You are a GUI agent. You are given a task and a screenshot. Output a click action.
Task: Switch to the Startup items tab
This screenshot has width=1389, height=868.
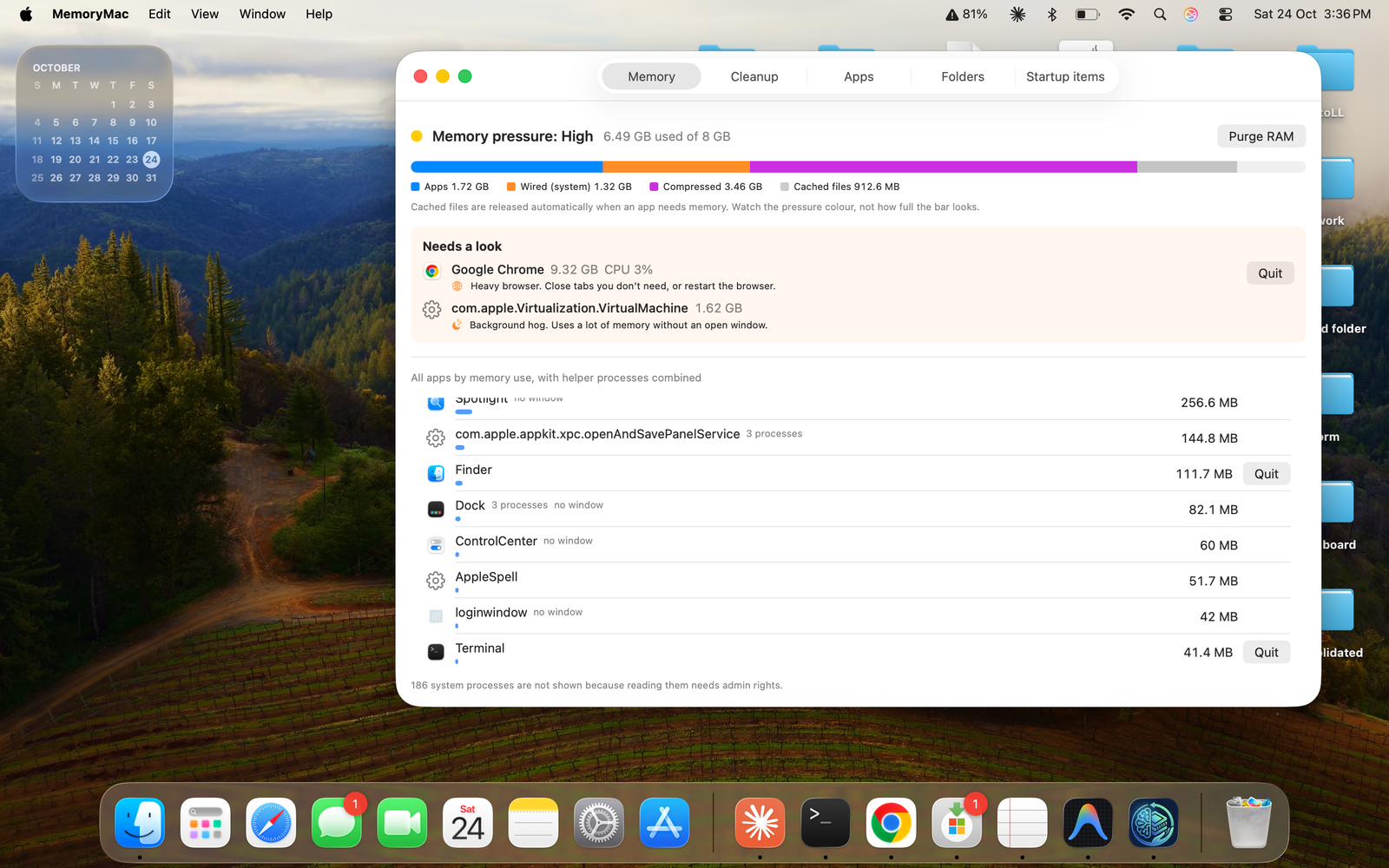(1065, 76)
